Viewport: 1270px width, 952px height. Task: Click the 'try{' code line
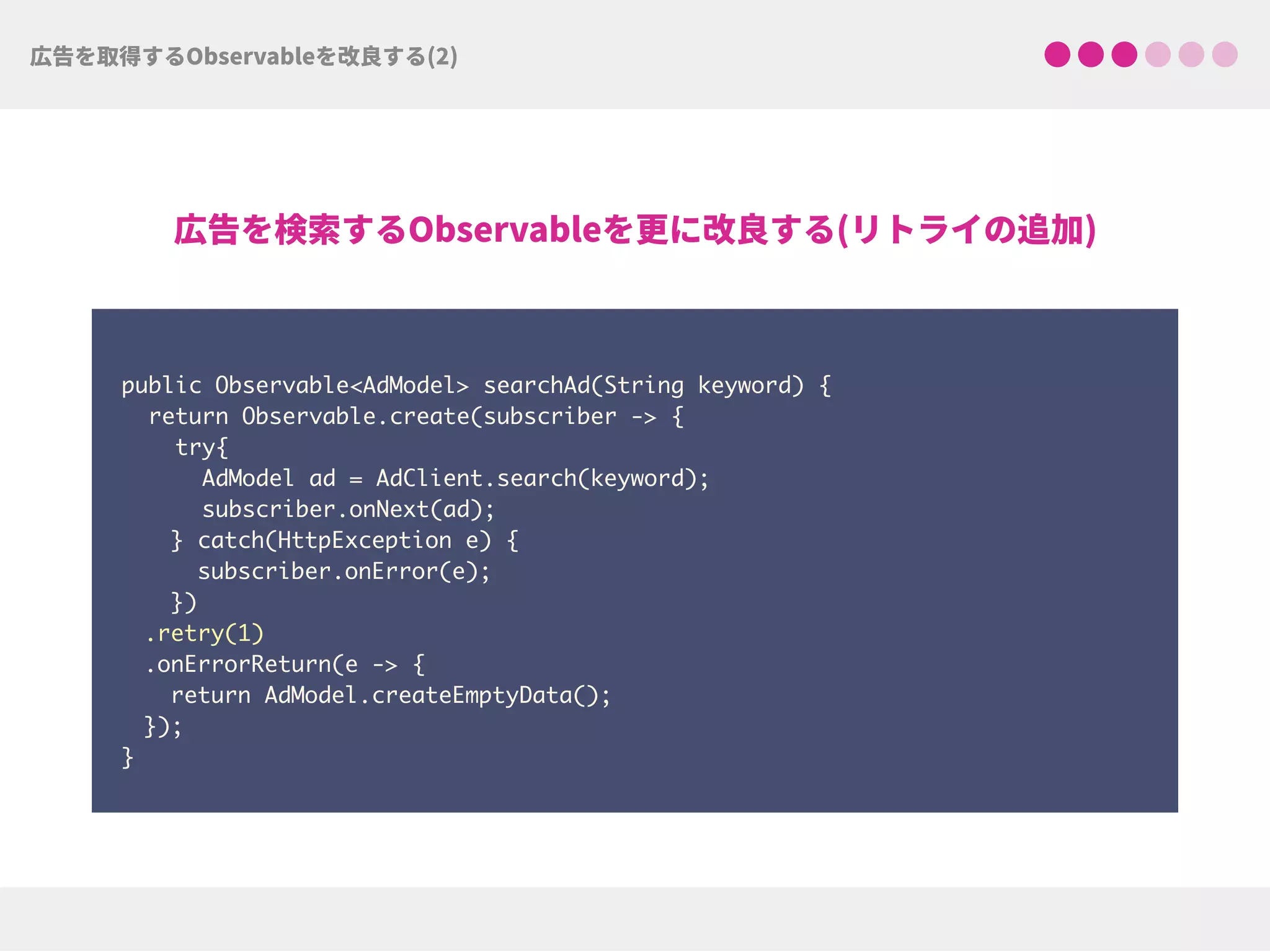[202, 447]
